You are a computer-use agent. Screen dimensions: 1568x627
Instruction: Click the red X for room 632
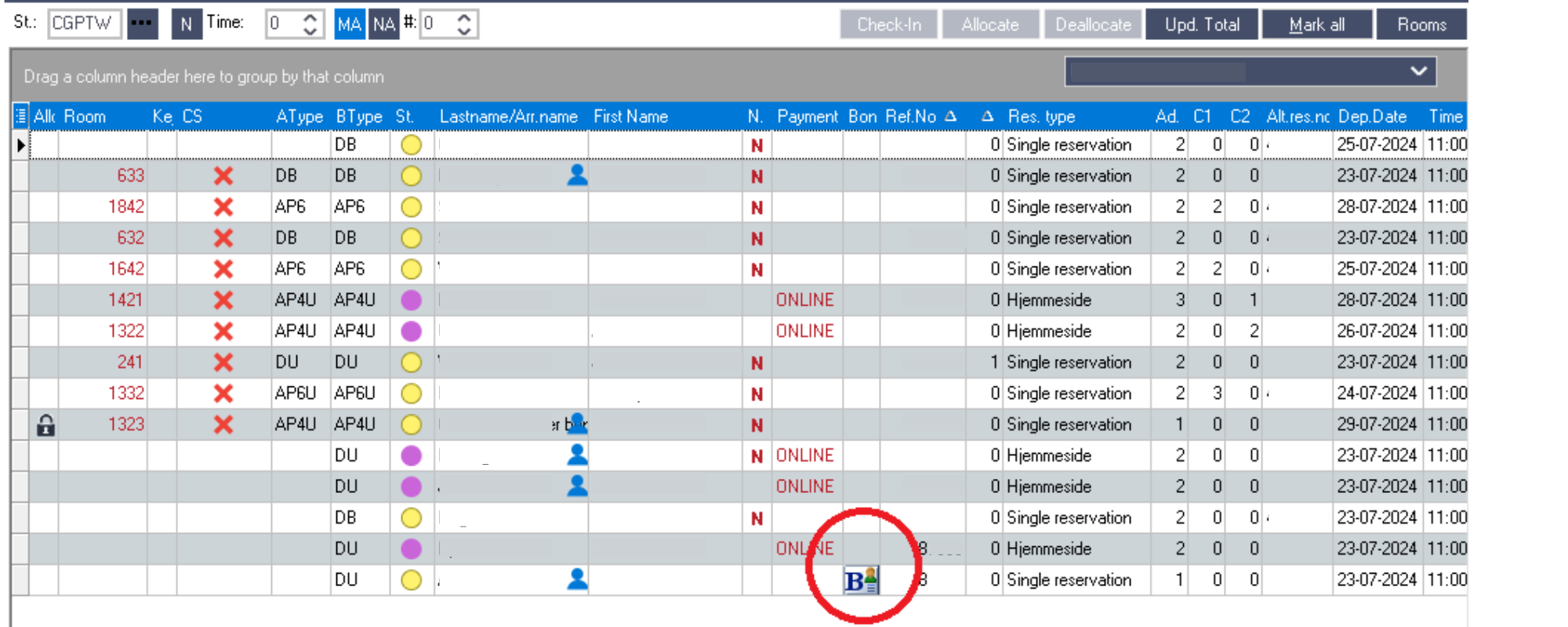(x=223, y=238)
